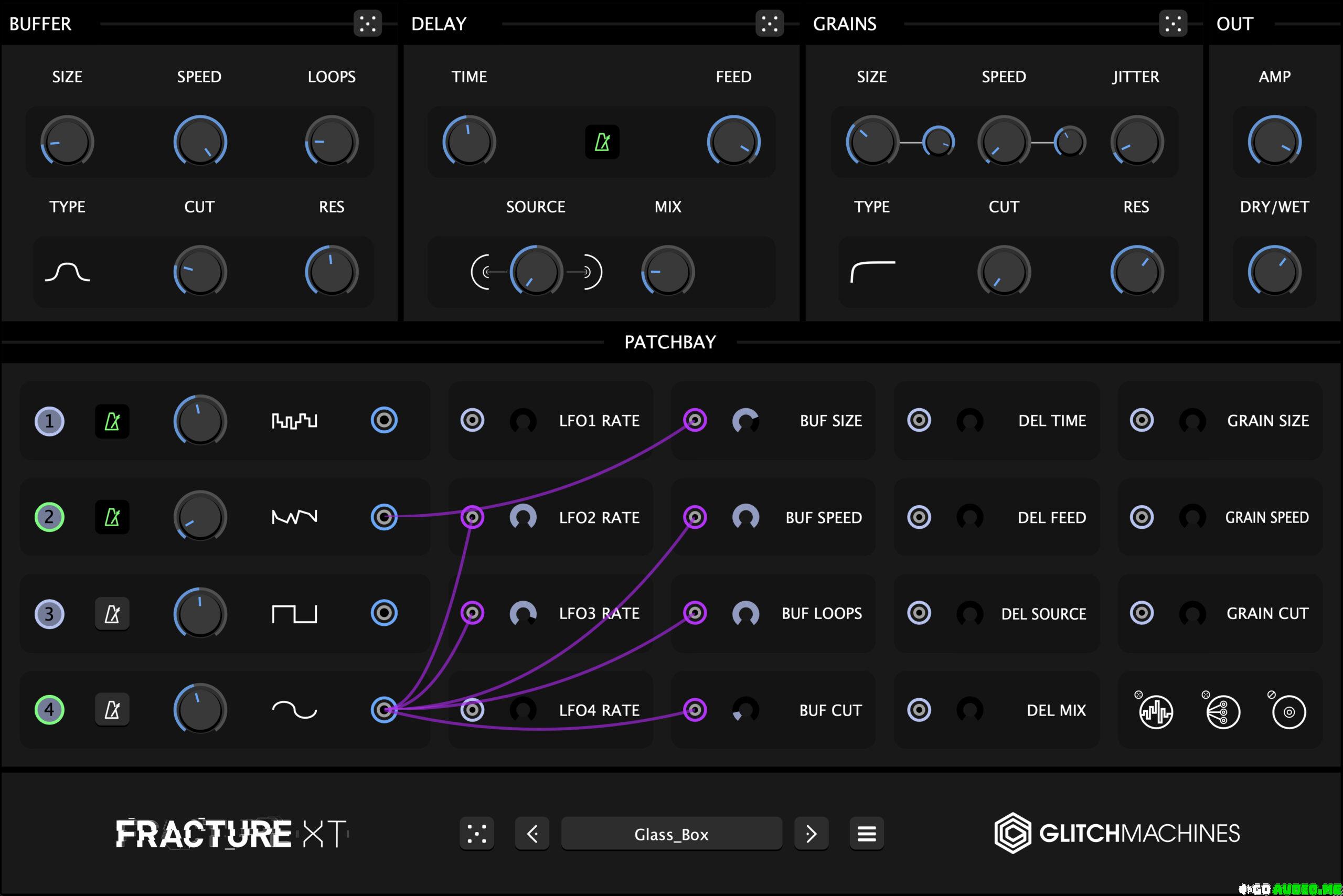Click the DELAY FEED knob
This screenshot has height=896, width=1343.
click(x=734, y=141)
